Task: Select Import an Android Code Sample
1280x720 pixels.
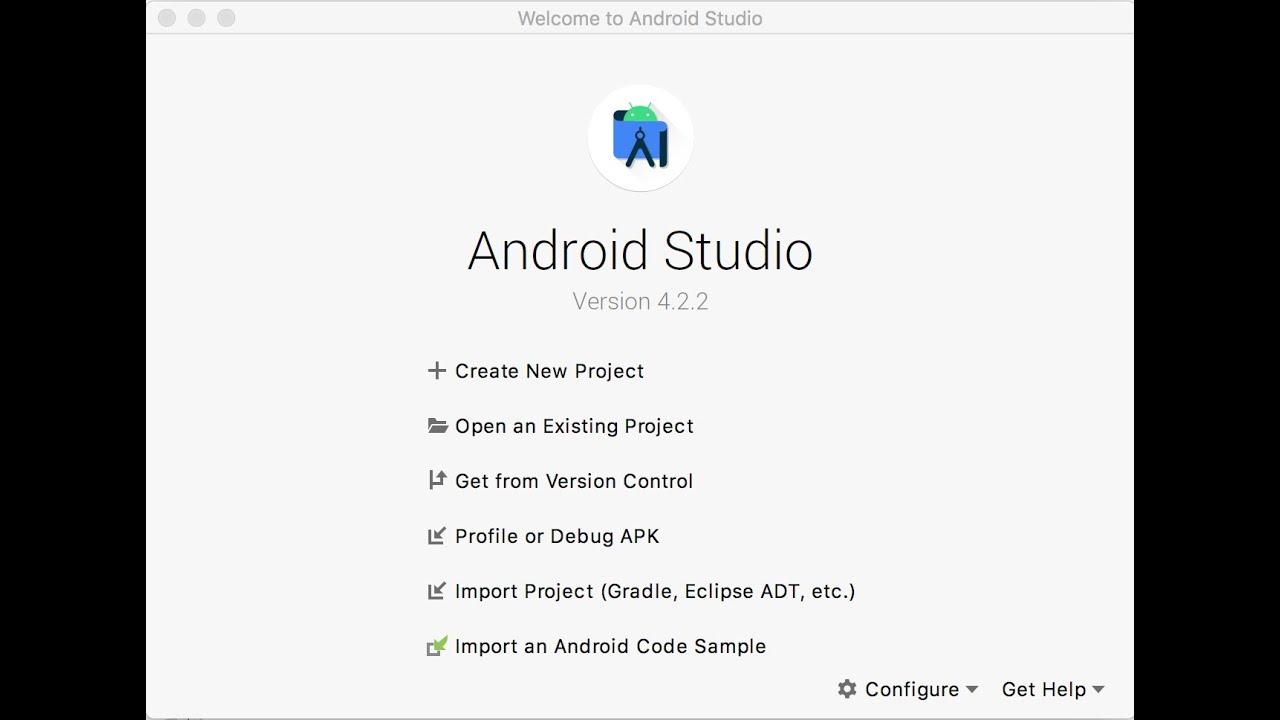Action: (x=610, y=646)
